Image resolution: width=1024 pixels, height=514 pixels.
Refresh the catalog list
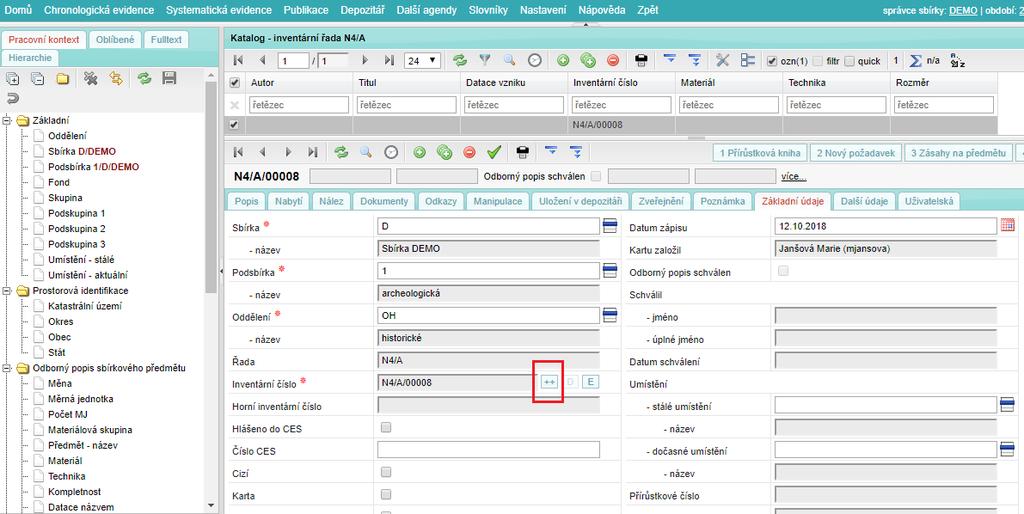pyautogui.click(x=460, y=61)
